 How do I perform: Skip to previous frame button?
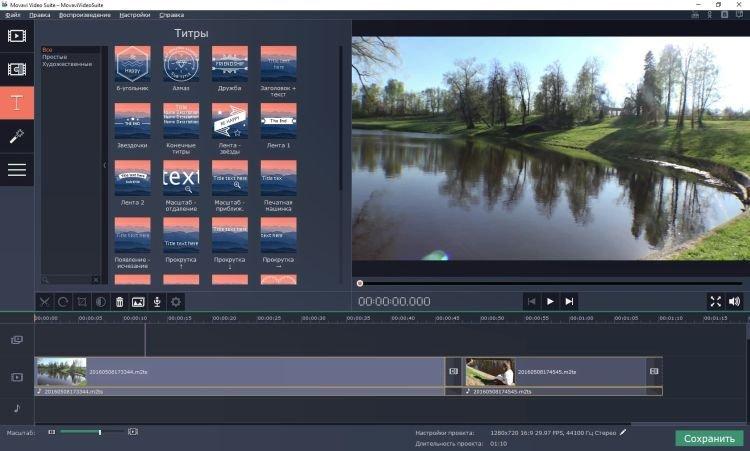click(x=531, y=301)
